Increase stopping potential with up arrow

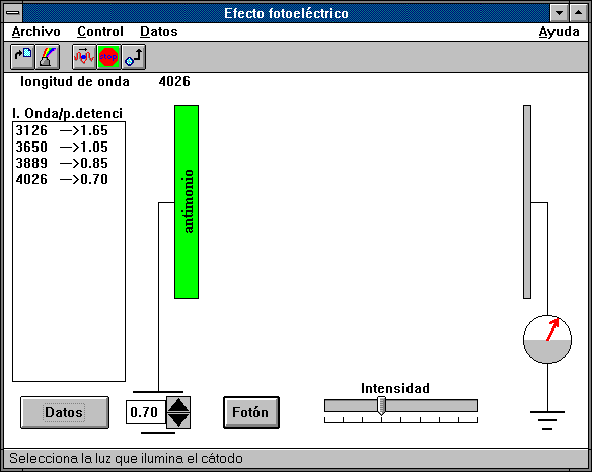pos(178,405)
